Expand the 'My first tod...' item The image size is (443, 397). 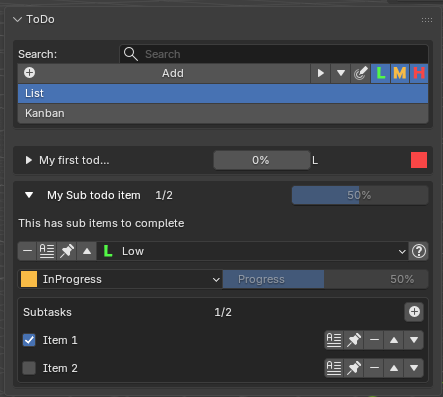point(29,160)
